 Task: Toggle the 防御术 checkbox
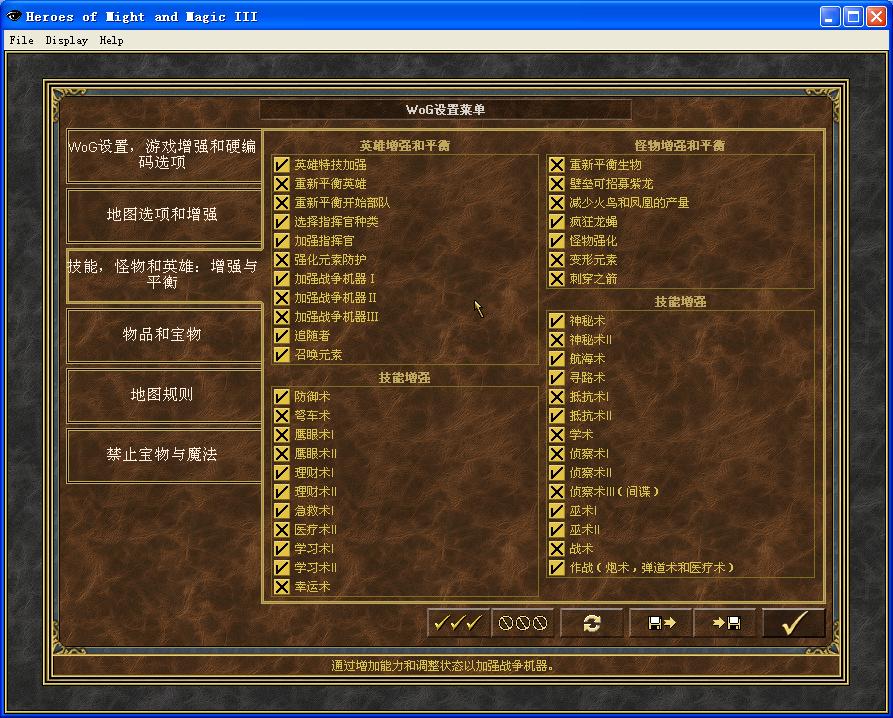[281, 397]
